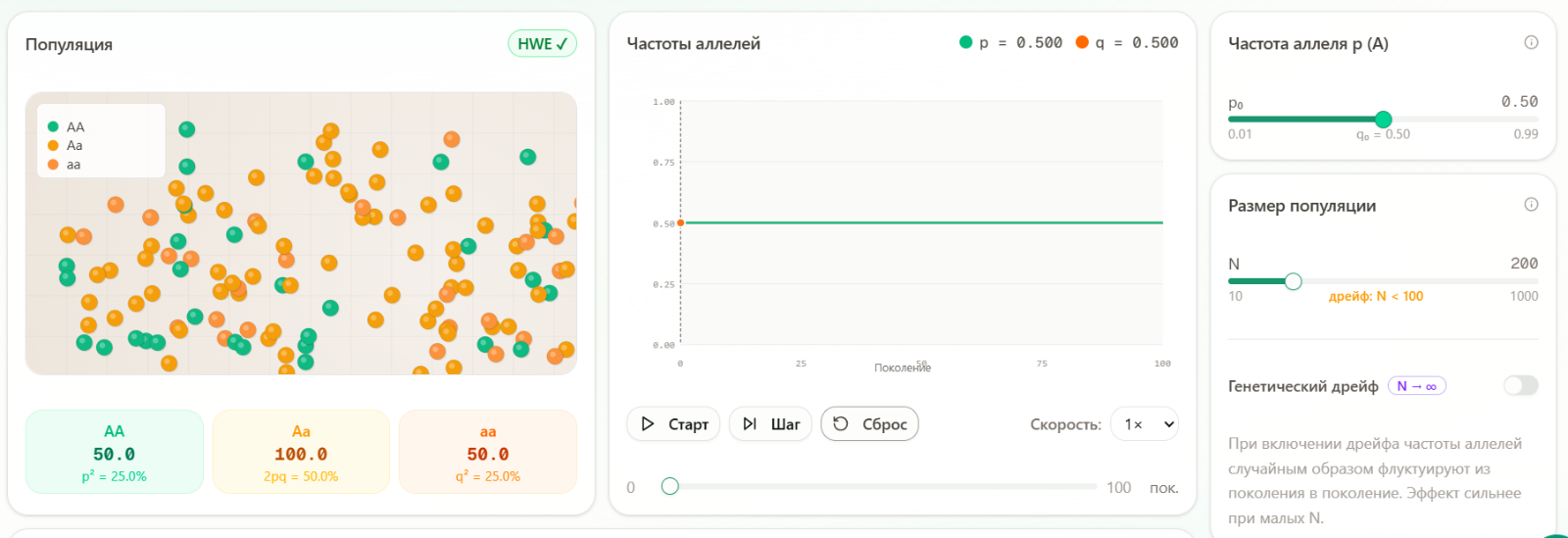
Task: Click the orange q legend dot
Action: click(x=1082, y=42)
